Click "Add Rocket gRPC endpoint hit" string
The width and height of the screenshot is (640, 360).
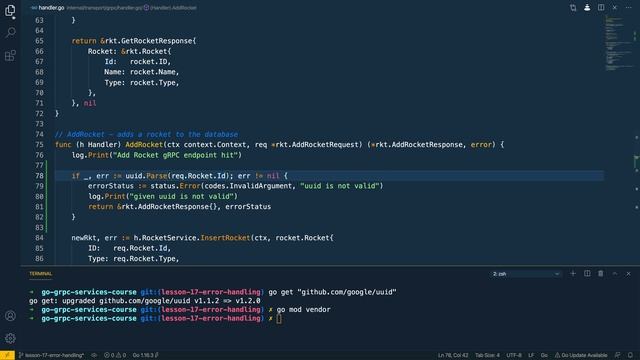coord(175,155)
